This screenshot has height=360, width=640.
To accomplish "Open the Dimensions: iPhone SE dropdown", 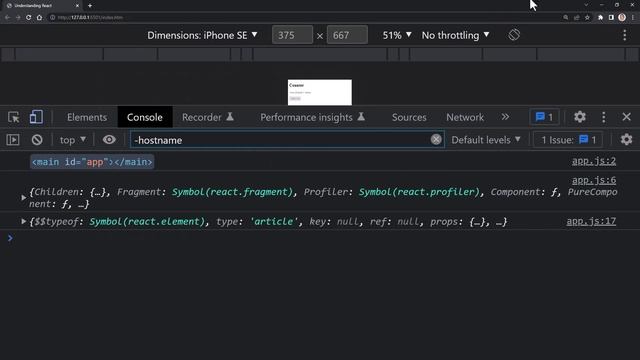I will (202, 36).
